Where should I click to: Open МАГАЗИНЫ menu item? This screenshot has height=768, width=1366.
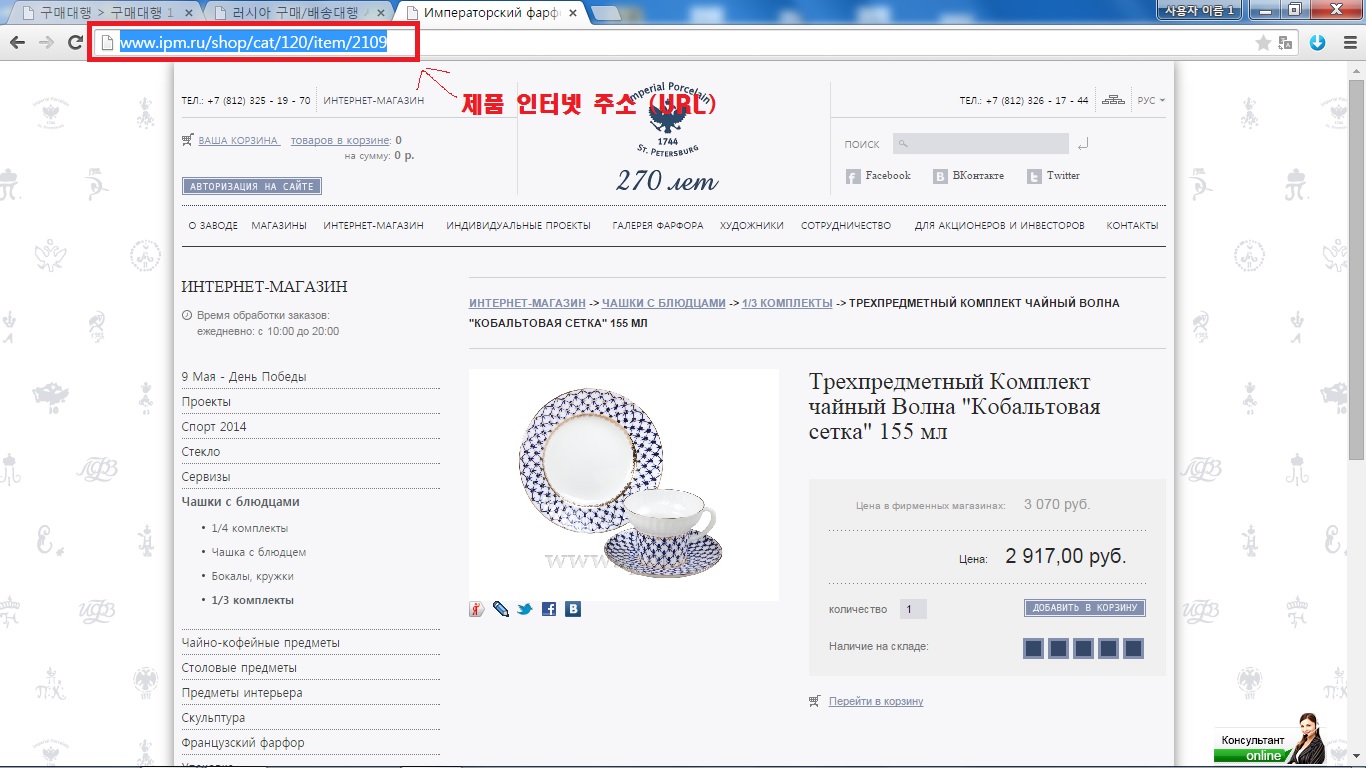pos(279,226)
